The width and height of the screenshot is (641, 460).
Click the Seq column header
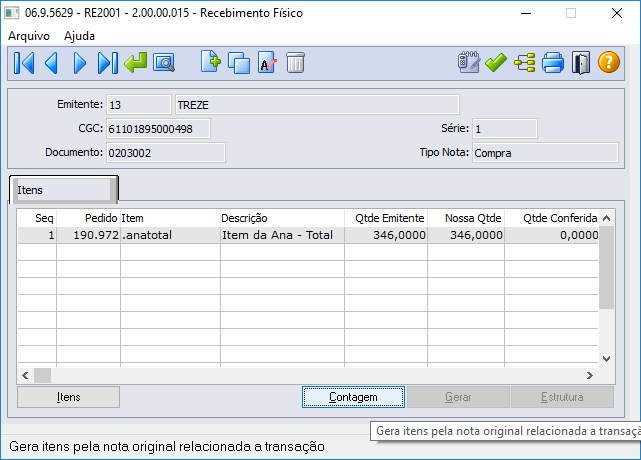tap(37, 218)
